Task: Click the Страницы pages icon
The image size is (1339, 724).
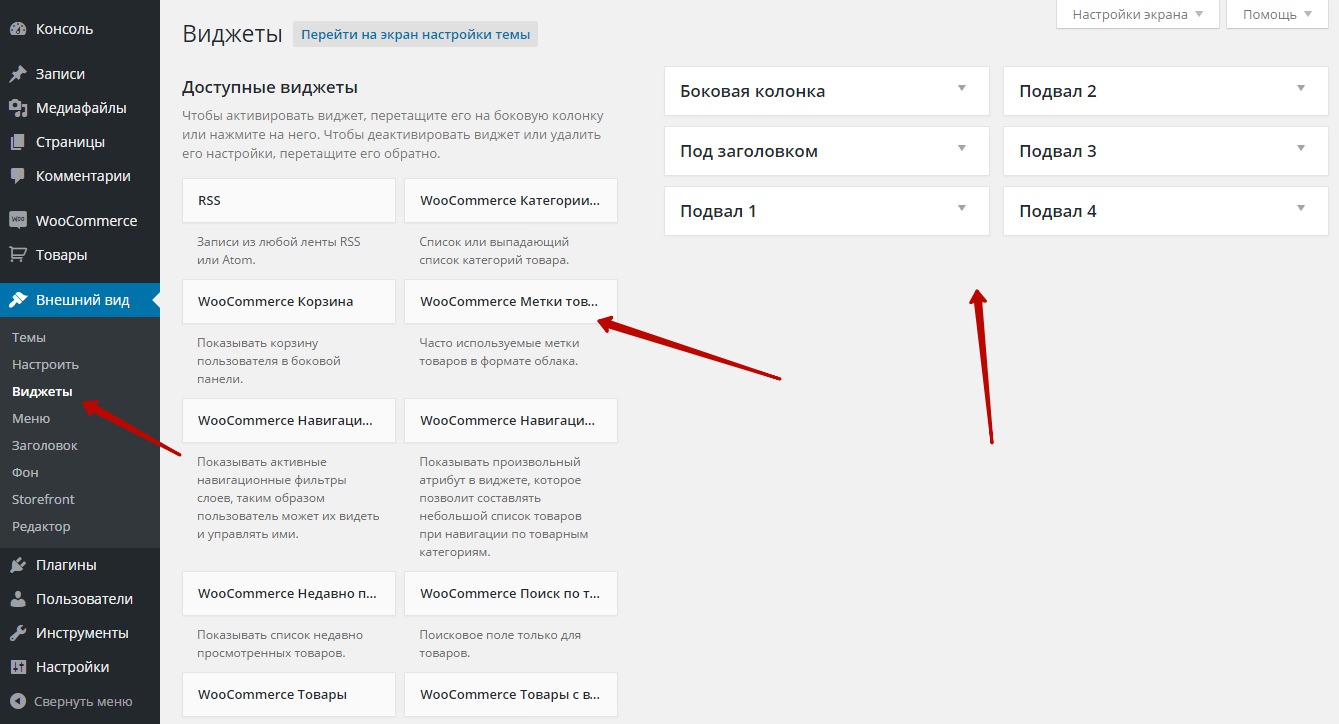Action: tap(18, 142)
